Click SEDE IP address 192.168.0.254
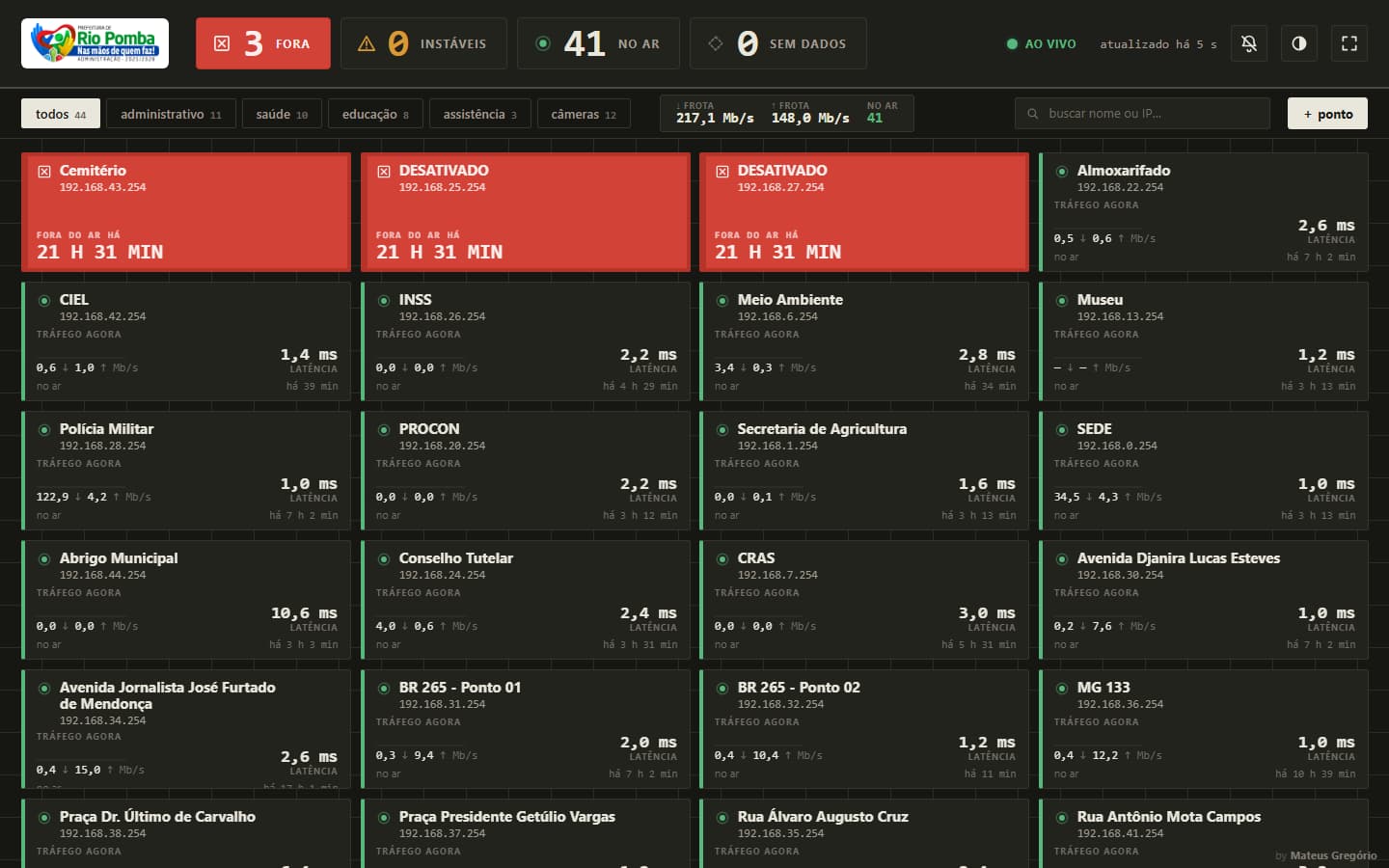1389x868 pixels. coord(1117,446)
